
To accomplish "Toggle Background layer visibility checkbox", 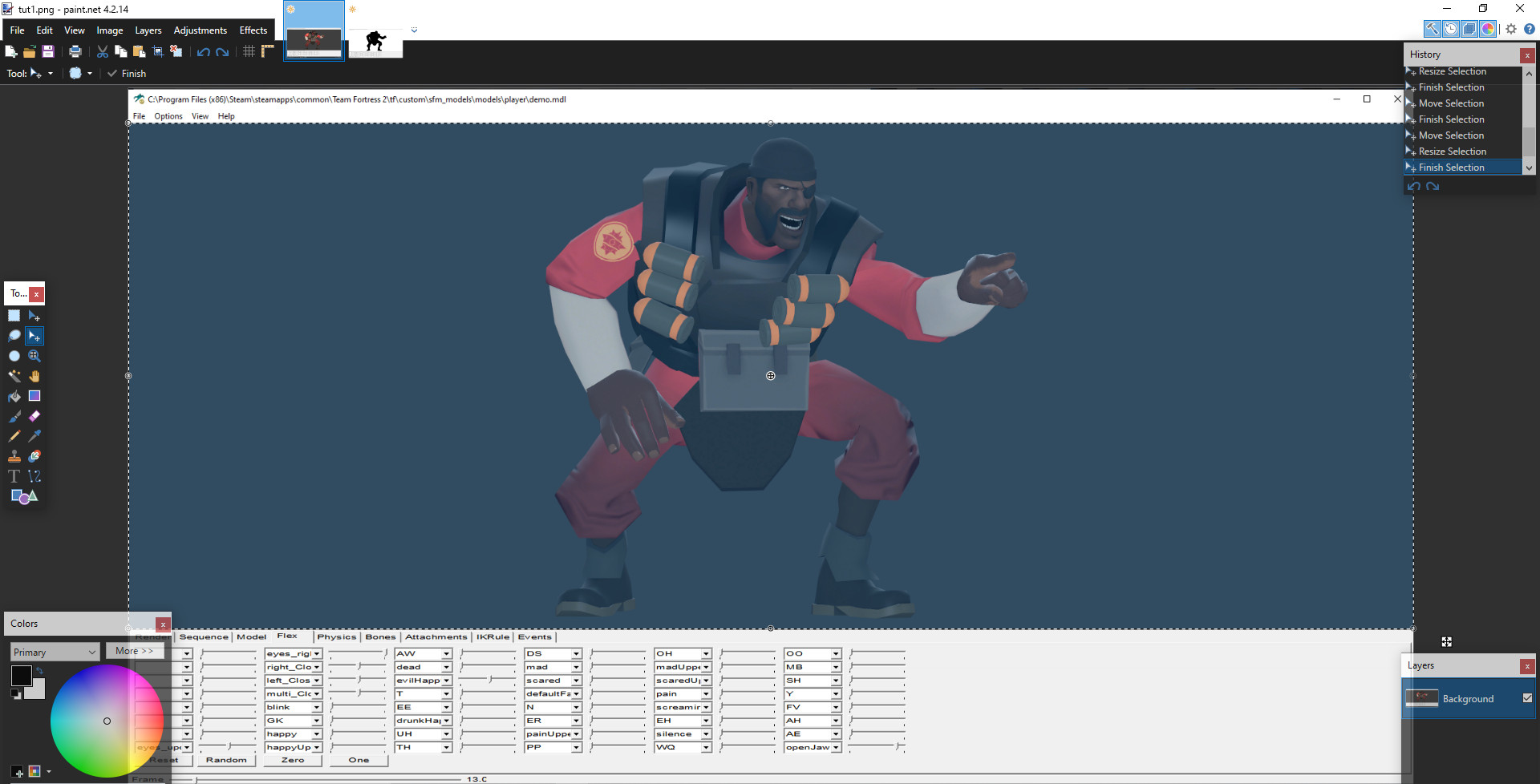I will 1527,698.
